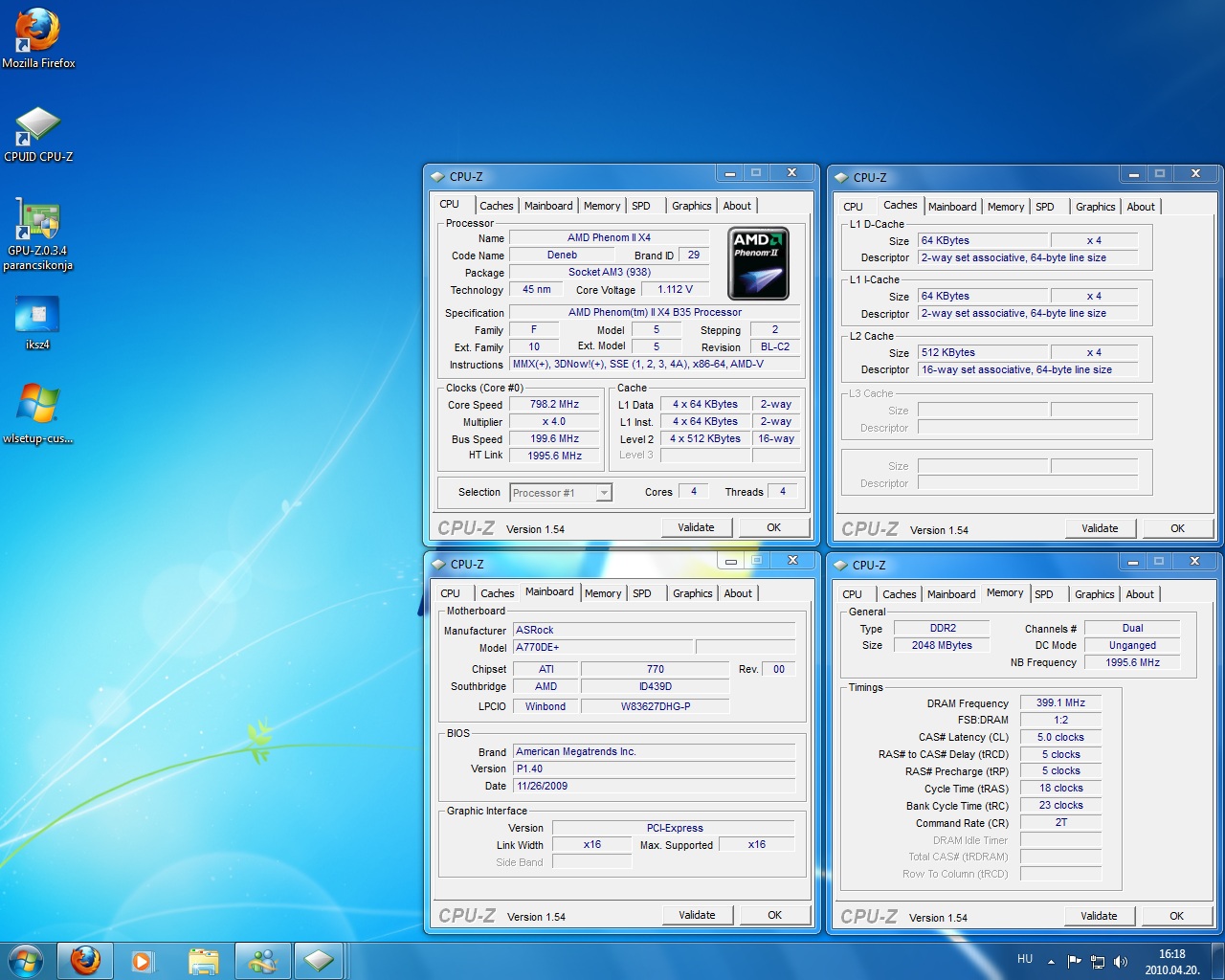Click the Action Center flag tray icon
The image size is (1225, 980).
[x=1075, y=961]
